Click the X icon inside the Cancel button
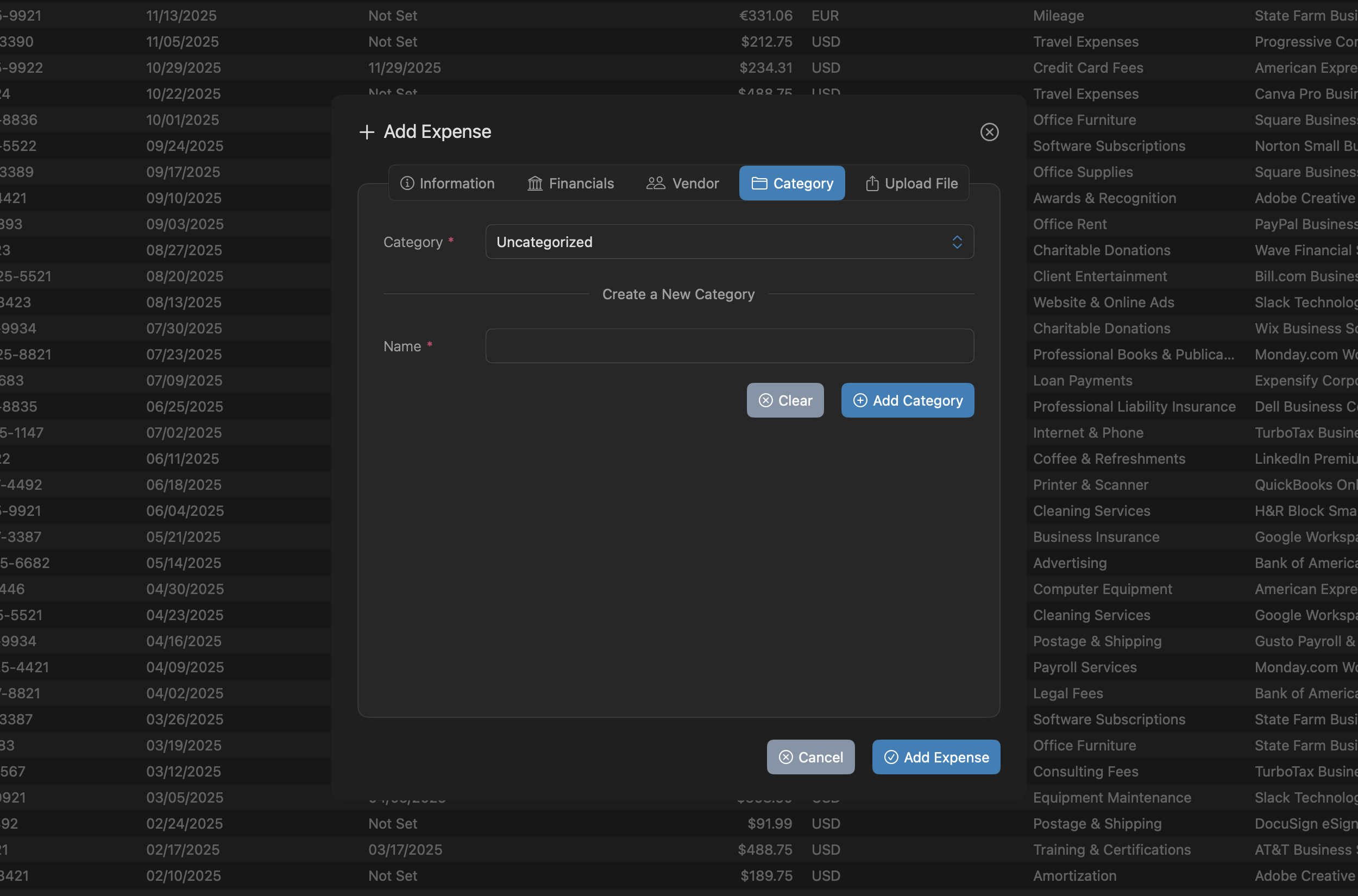 (x=786, y=756)
